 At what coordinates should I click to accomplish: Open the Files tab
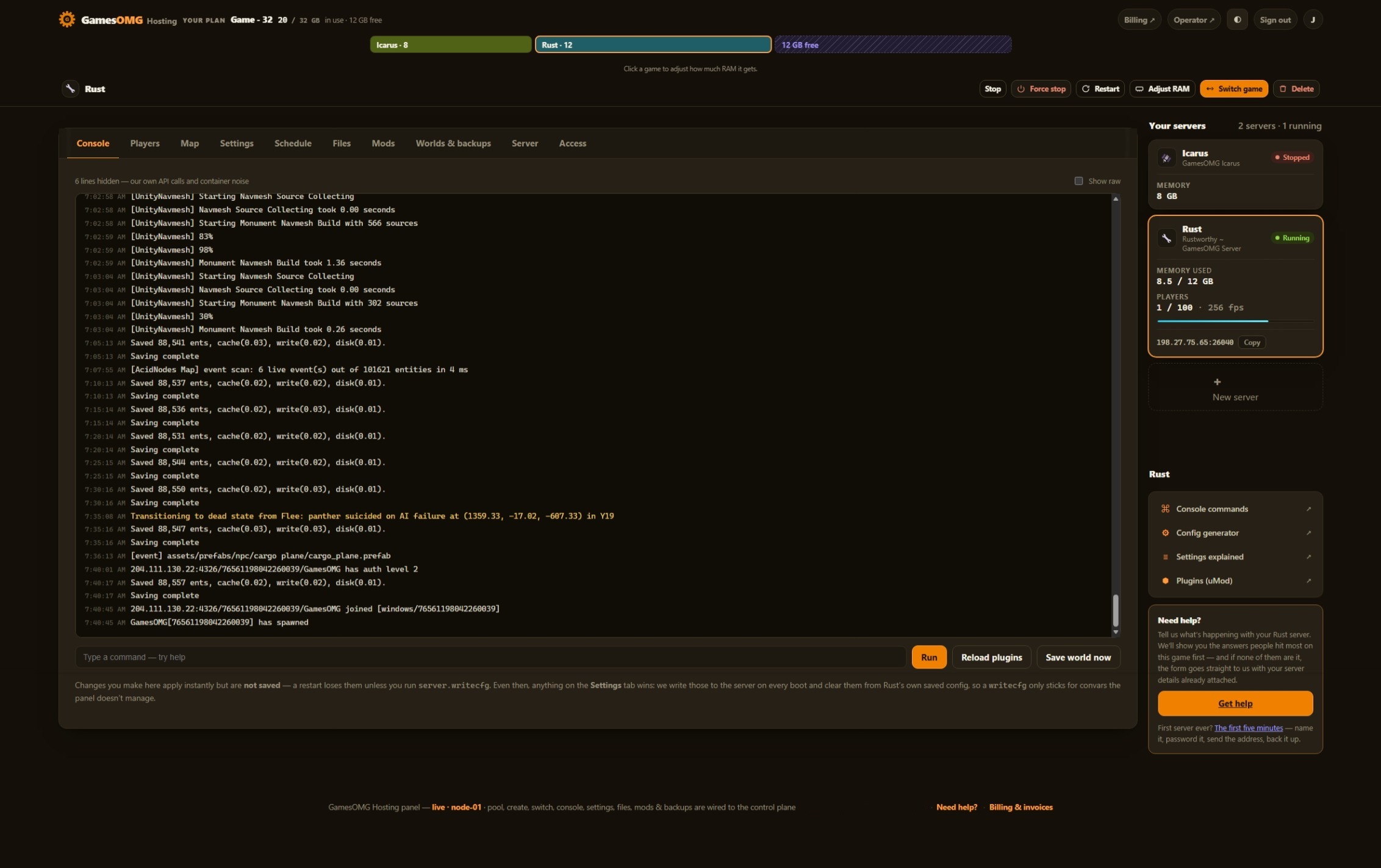(342, 143)
